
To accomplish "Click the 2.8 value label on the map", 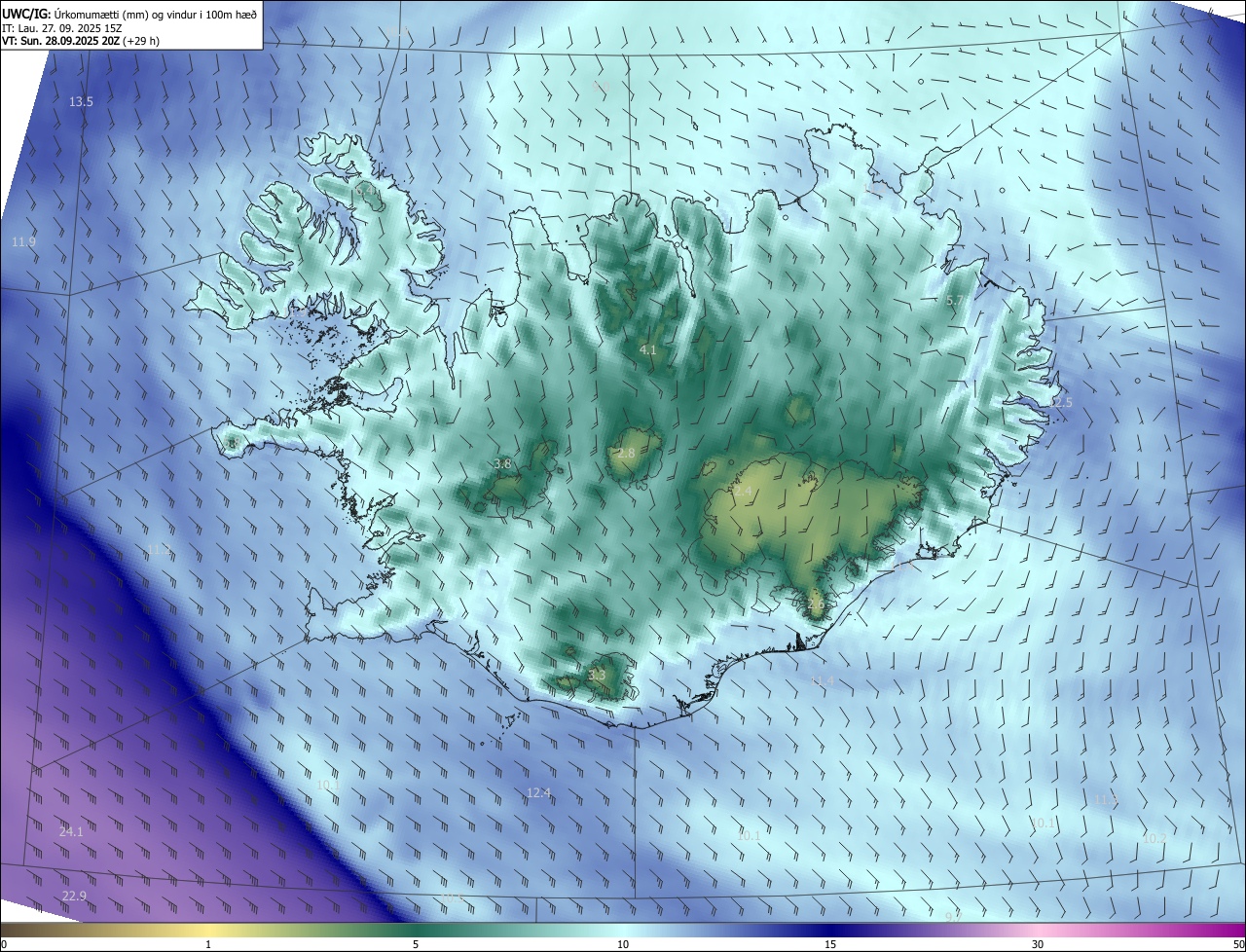I will [626, 454].
